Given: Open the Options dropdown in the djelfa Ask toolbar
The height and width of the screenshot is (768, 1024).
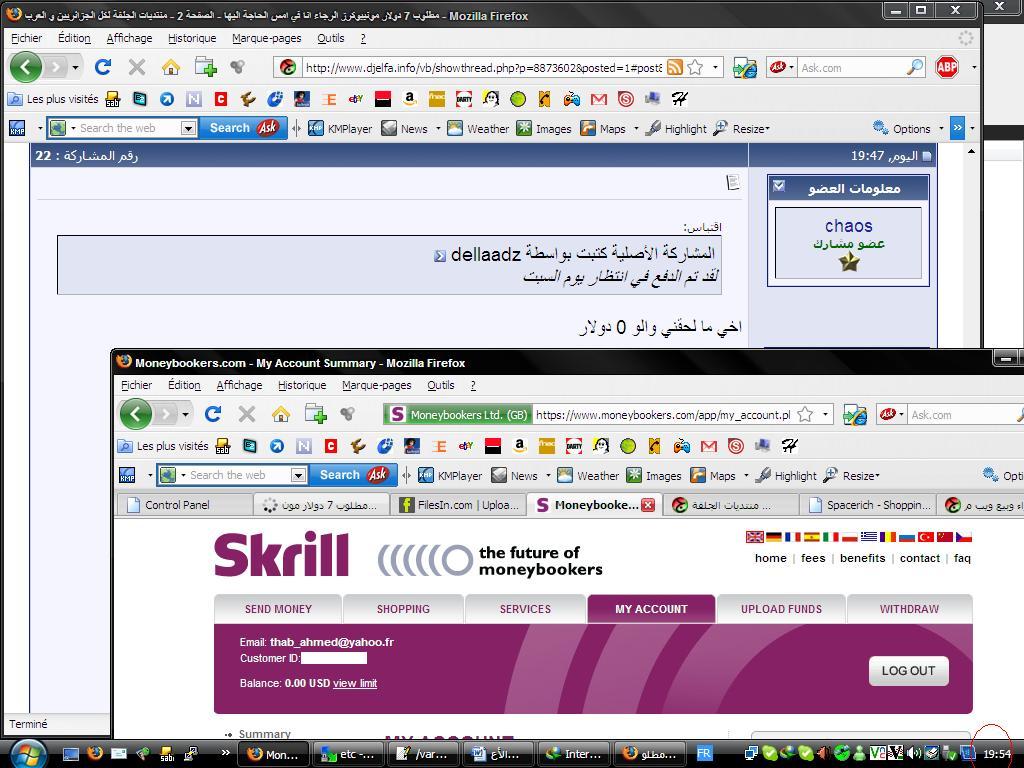Looking at the screenshot, I should [941, 129].
